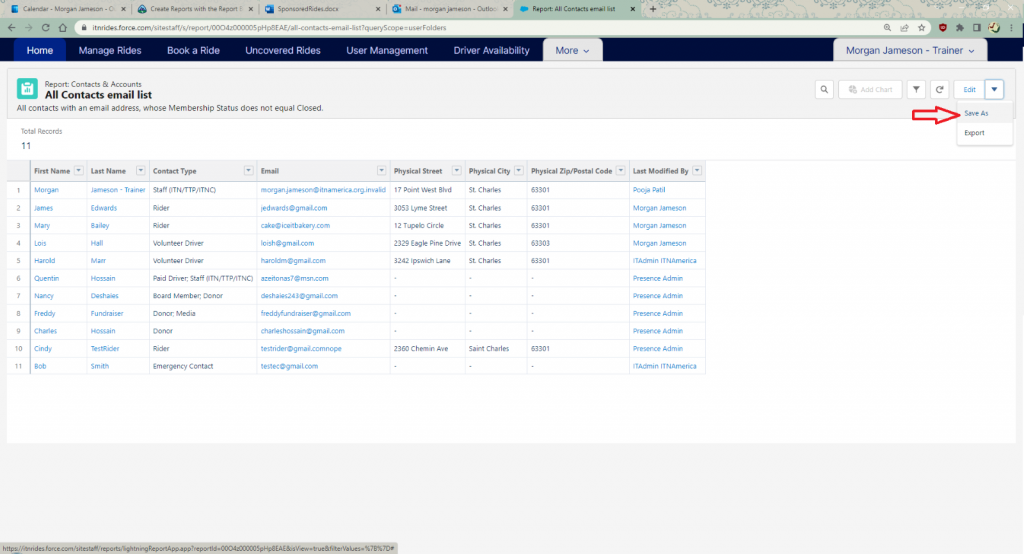This screenshot has height=554, width=1024.
Task: Open the More navigation dropdown
Action: coord(572,50)
